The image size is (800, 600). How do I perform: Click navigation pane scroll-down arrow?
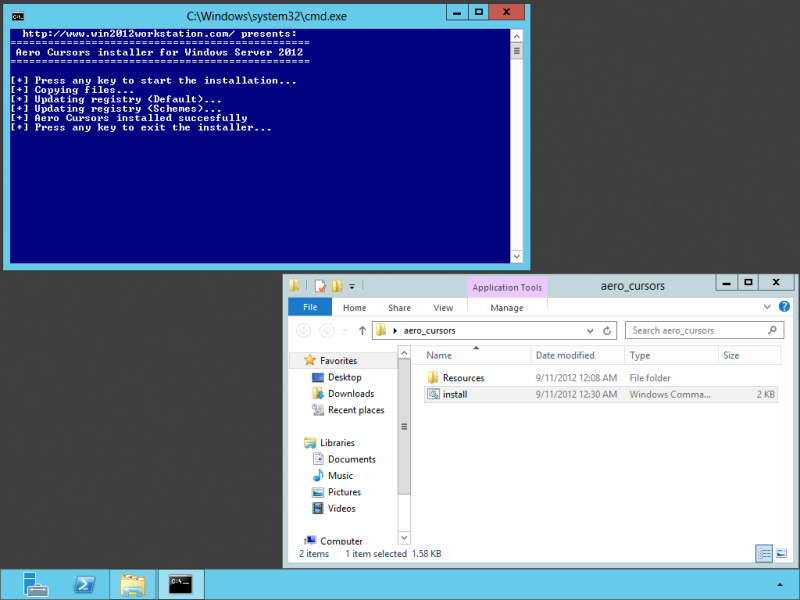coord(404,538)
